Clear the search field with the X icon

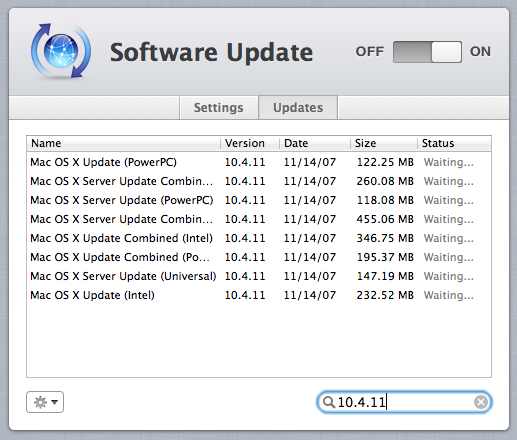tap(481, 402)
